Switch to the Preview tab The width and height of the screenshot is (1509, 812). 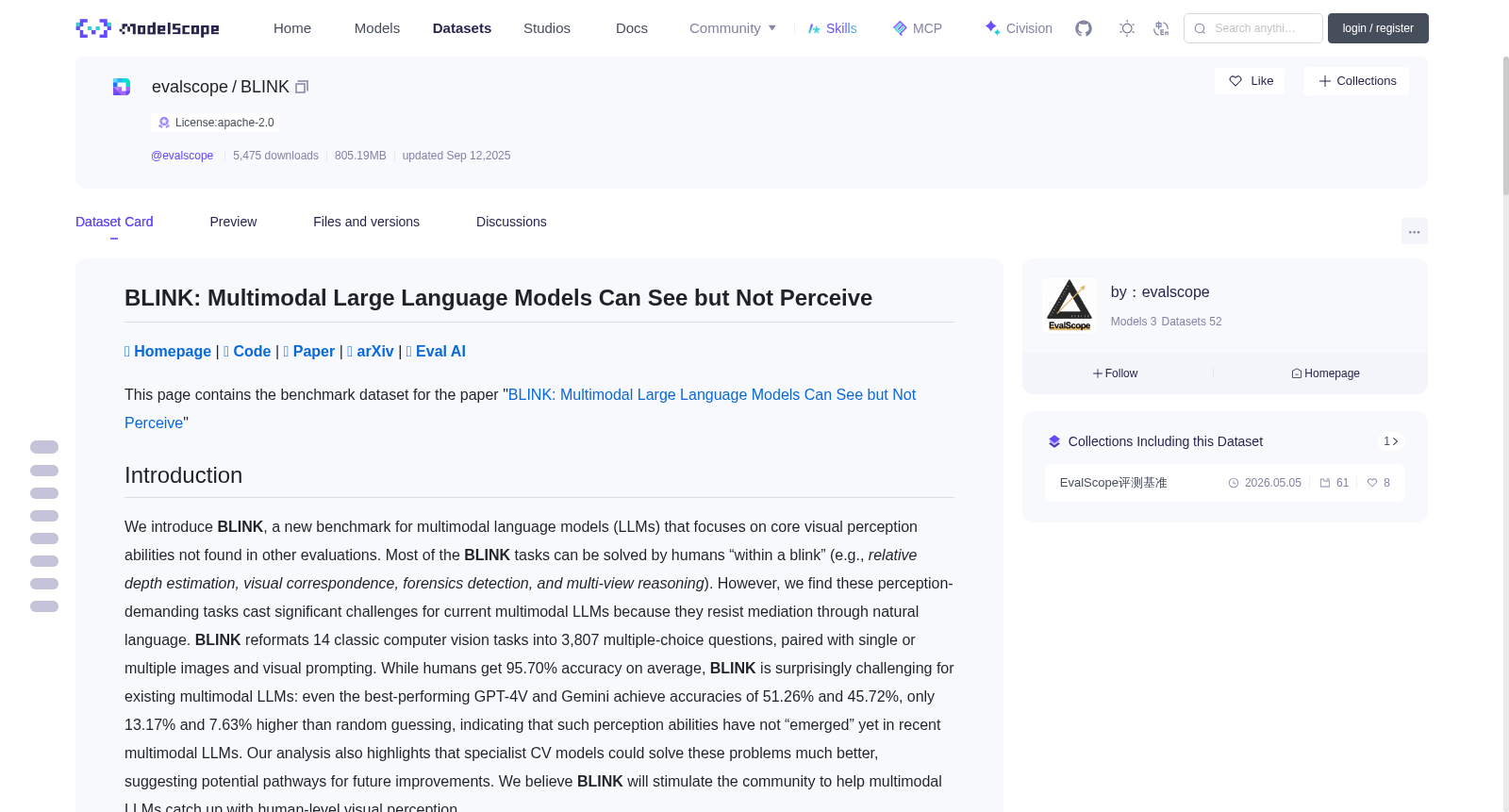tap(233, 222)
